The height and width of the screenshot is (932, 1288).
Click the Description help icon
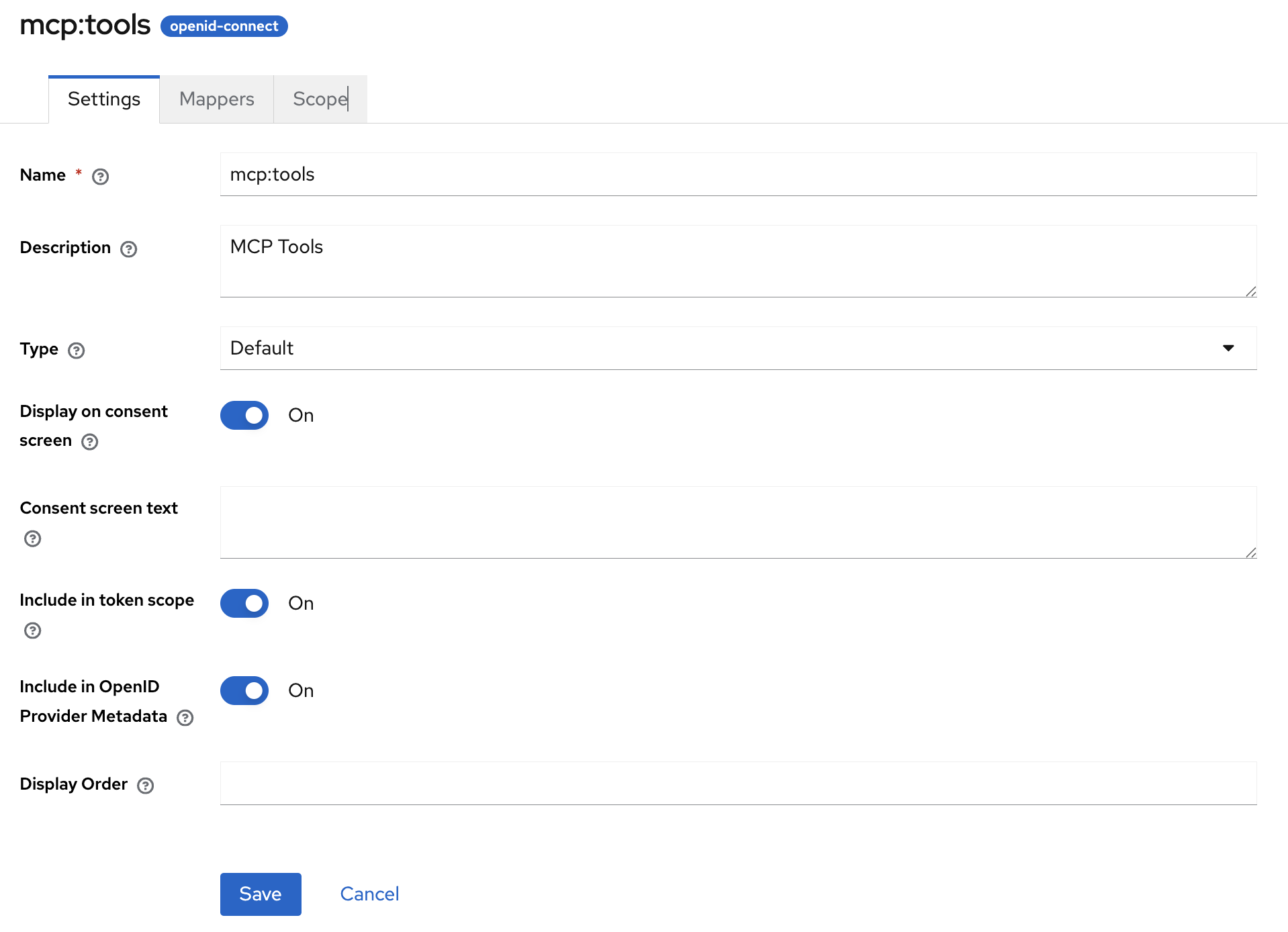pyautogui.click(x=128, y=249)
